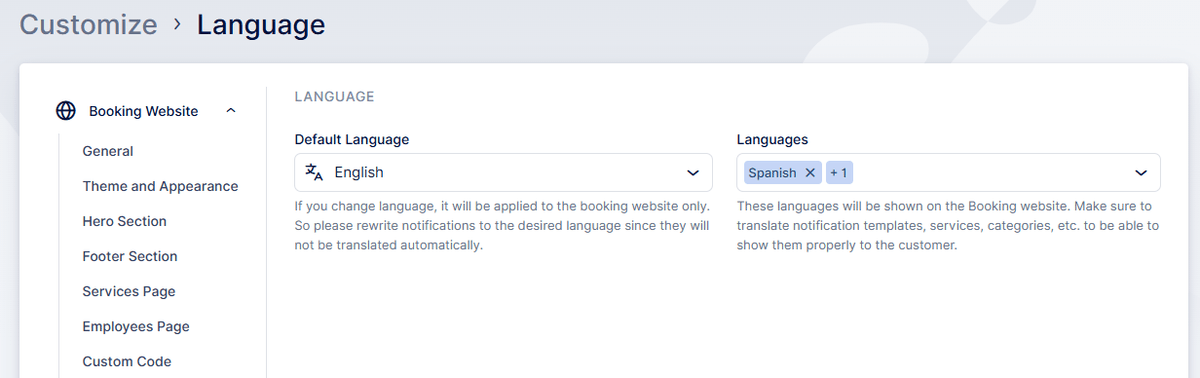The width and height of the screenshot is (1200, 378).
Task: Click the globe icon beside Booking Website
Action: tap(66, 111)
